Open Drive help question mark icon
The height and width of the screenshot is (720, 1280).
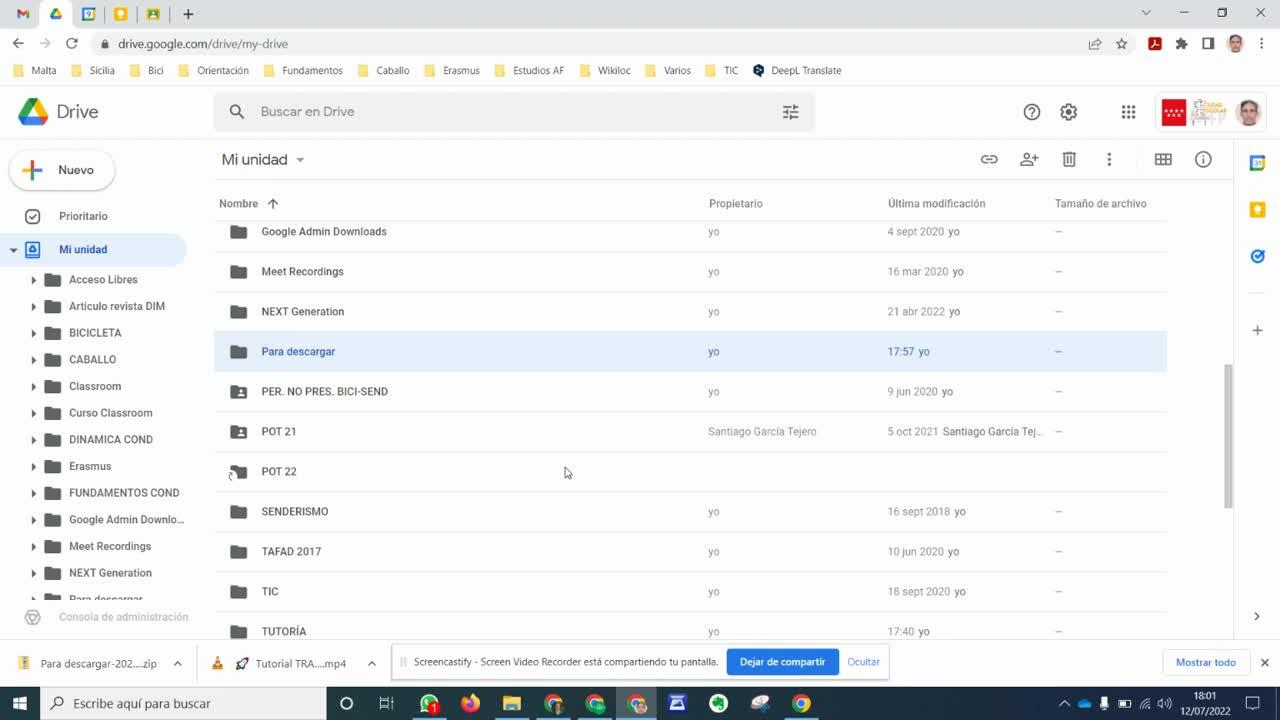point(1032,112)
